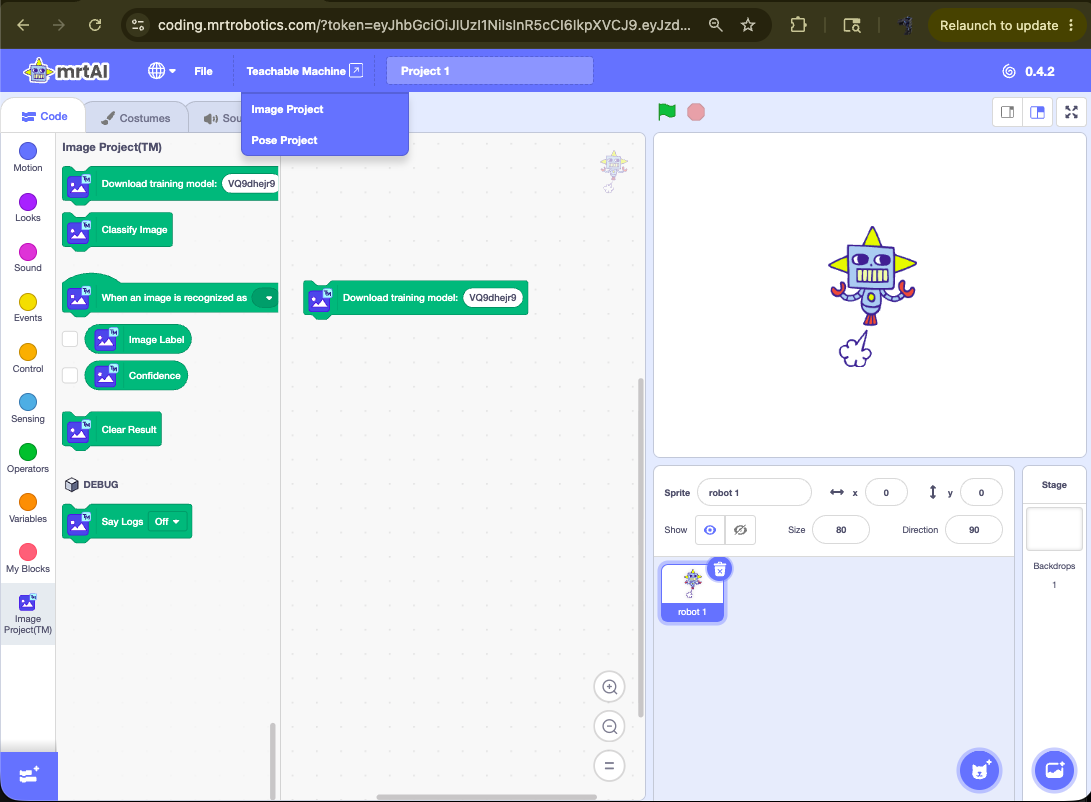The image size is (1091, 802).
Task: Zoom out the workspace
Action: click(x=610, y=726)
